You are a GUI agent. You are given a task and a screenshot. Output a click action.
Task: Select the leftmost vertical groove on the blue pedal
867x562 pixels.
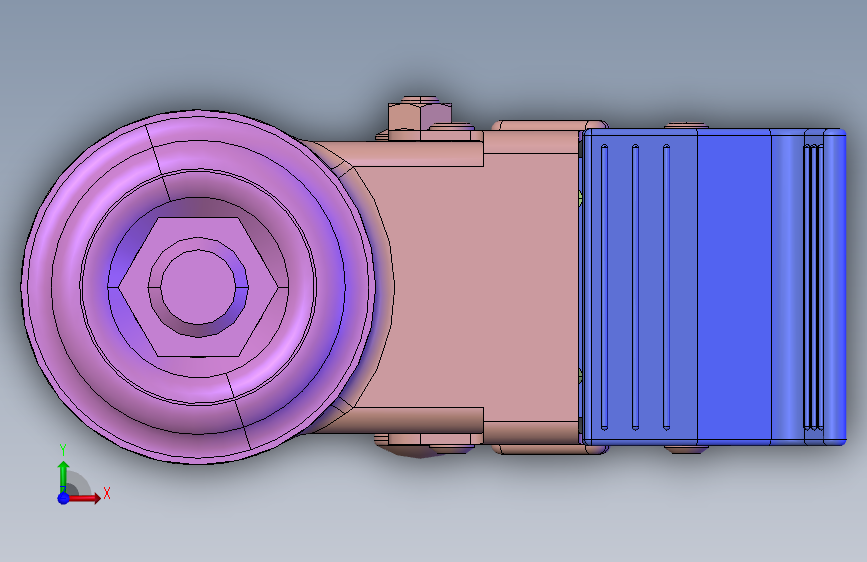pyautogui.click(x=604, y=287)
